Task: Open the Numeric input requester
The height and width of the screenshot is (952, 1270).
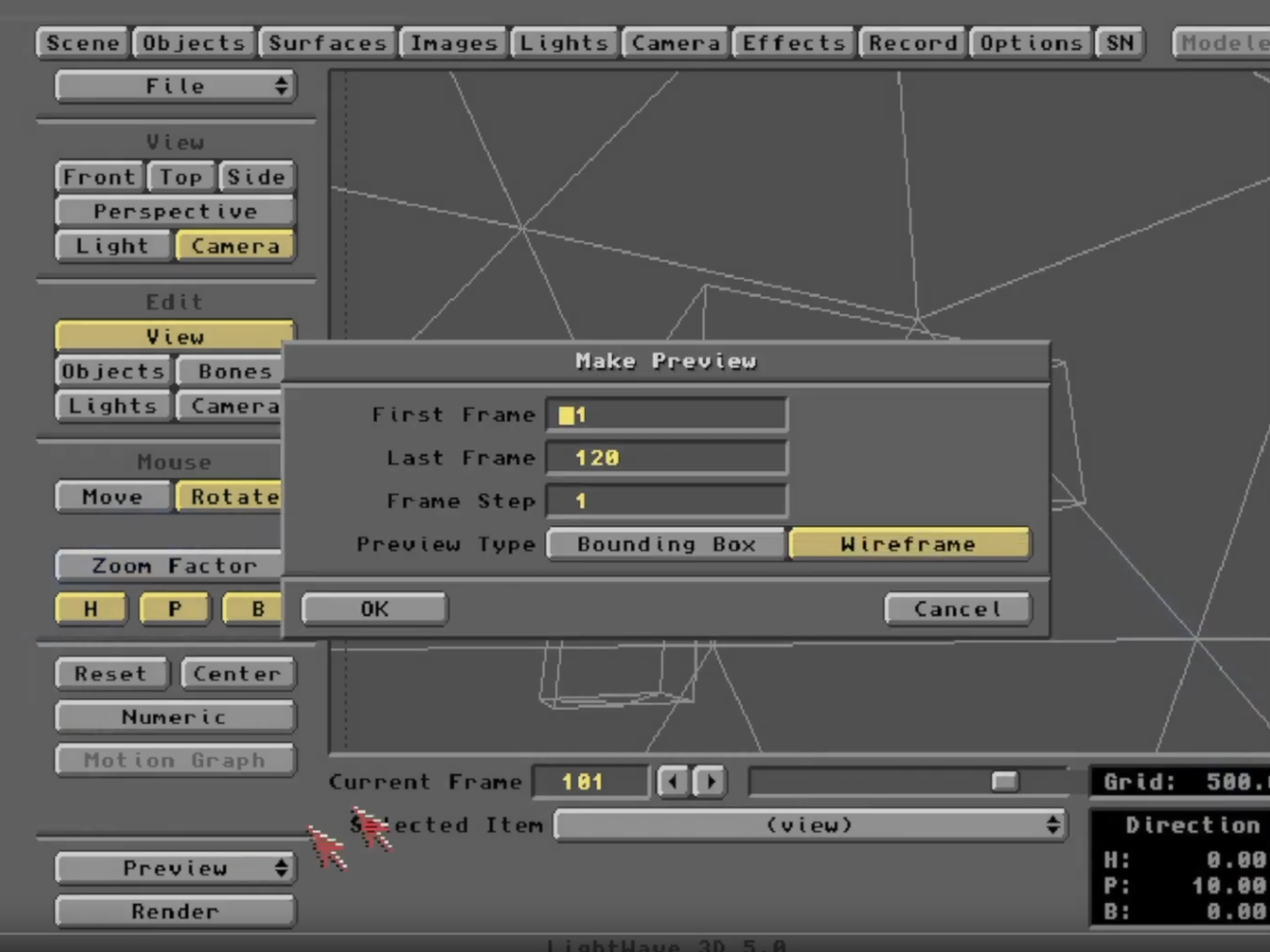Action: [175, 717]
